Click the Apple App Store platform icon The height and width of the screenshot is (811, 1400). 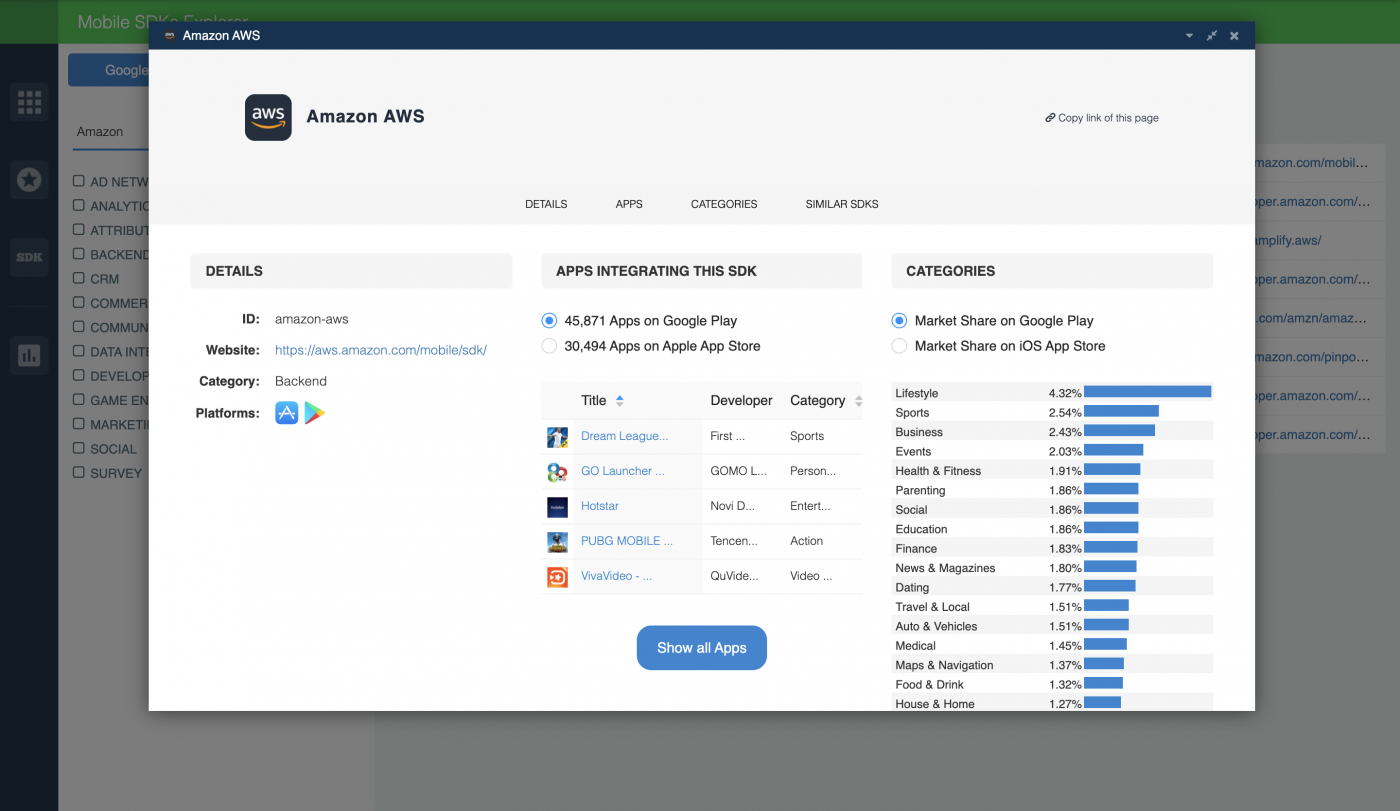287,412
